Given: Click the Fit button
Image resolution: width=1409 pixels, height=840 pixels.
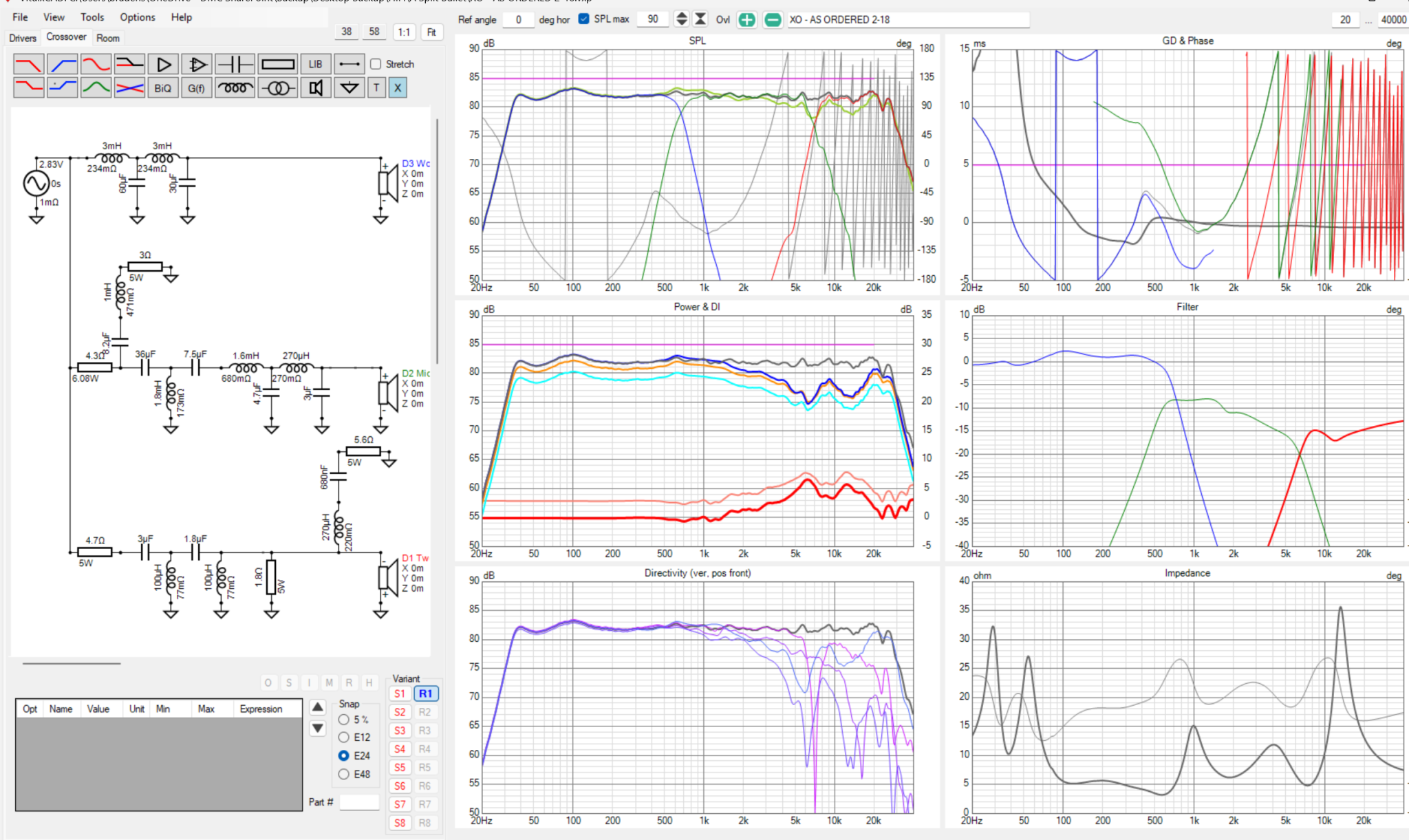Looking at the screenshot, I should 431,32.
